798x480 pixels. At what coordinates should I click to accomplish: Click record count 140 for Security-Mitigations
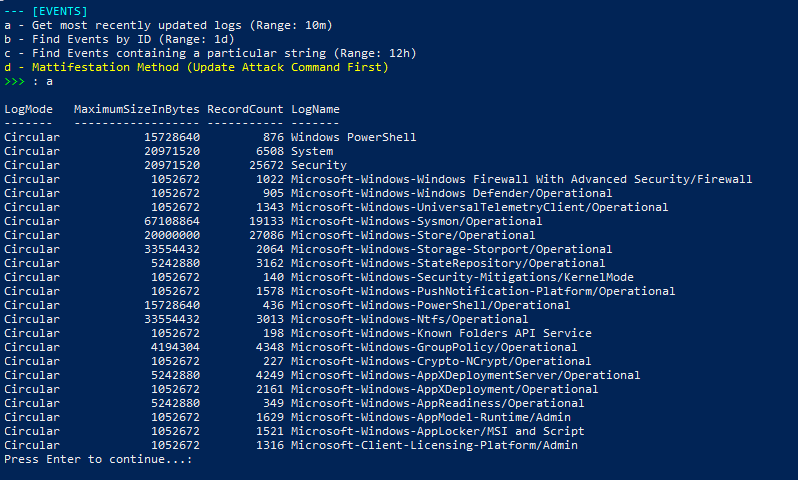[x=273, y=277]
